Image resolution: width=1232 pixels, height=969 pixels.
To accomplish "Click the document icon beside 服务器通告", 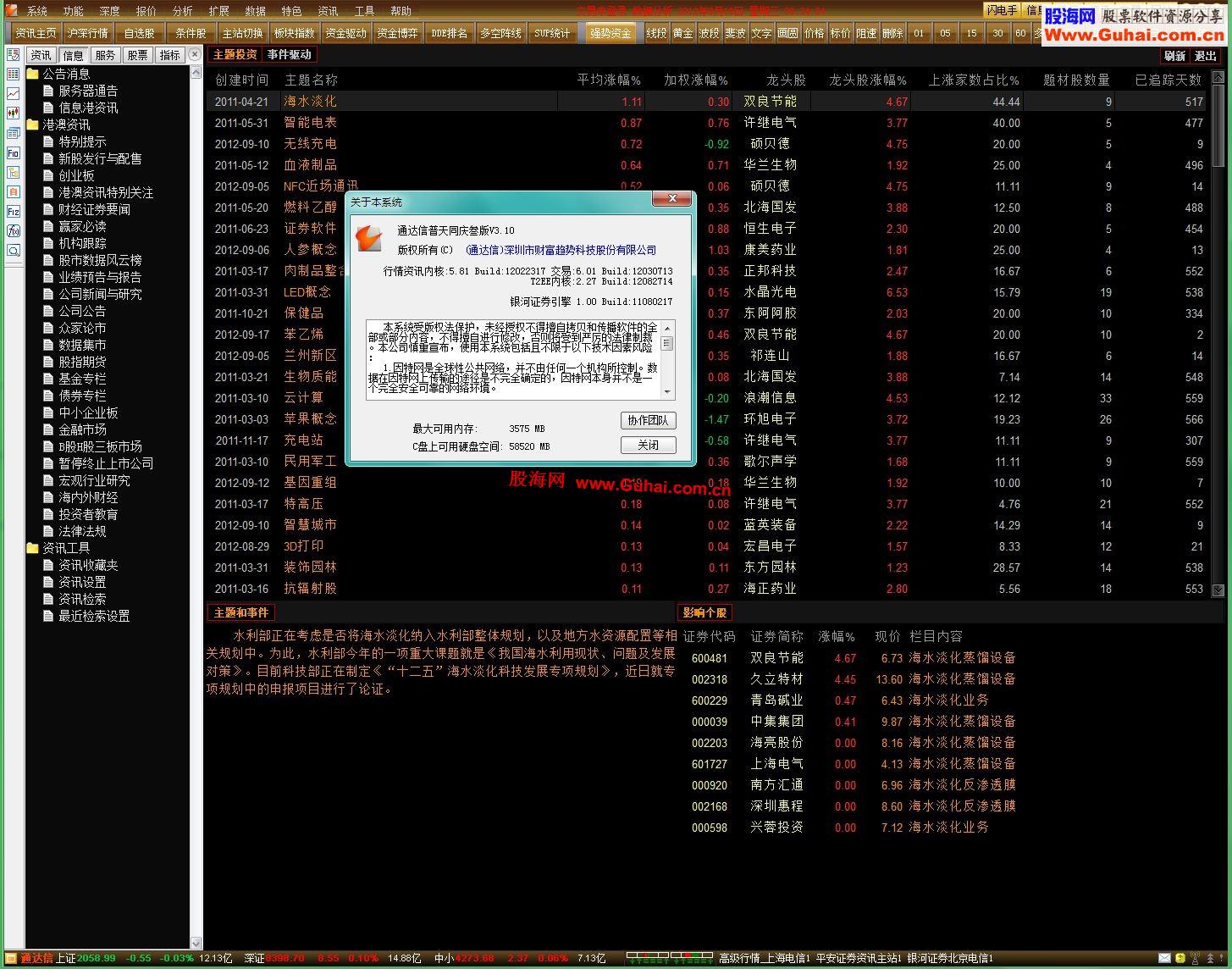I will click(49, 91).
